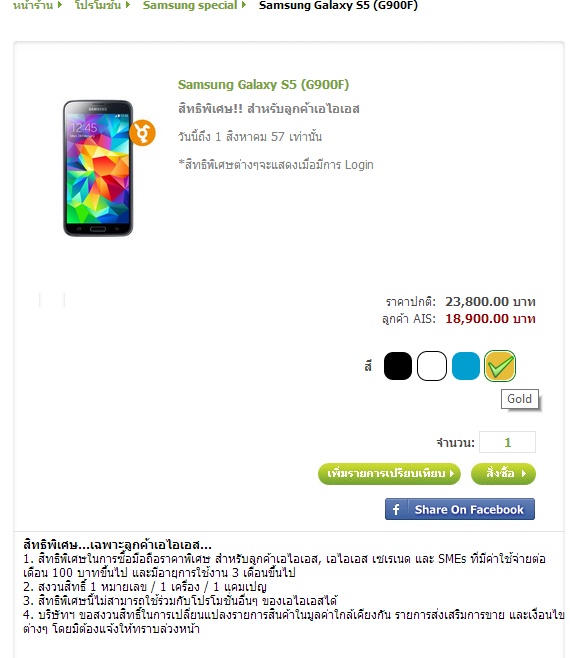This screenshot has width=570, height=658.
Task: Click the green Samsung Galaxy S5 (G900F) title
Action: pyautogui.click(x=263, y=84)
